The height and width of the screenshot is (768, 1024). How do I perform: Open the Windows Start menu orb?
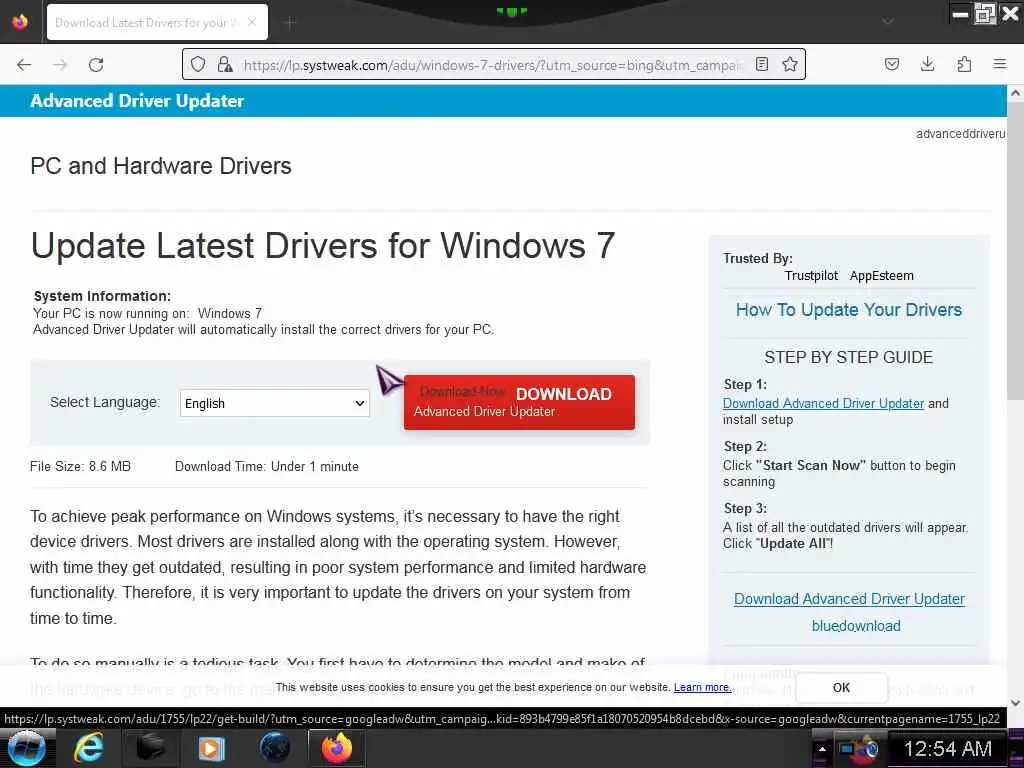coord(26,748)
